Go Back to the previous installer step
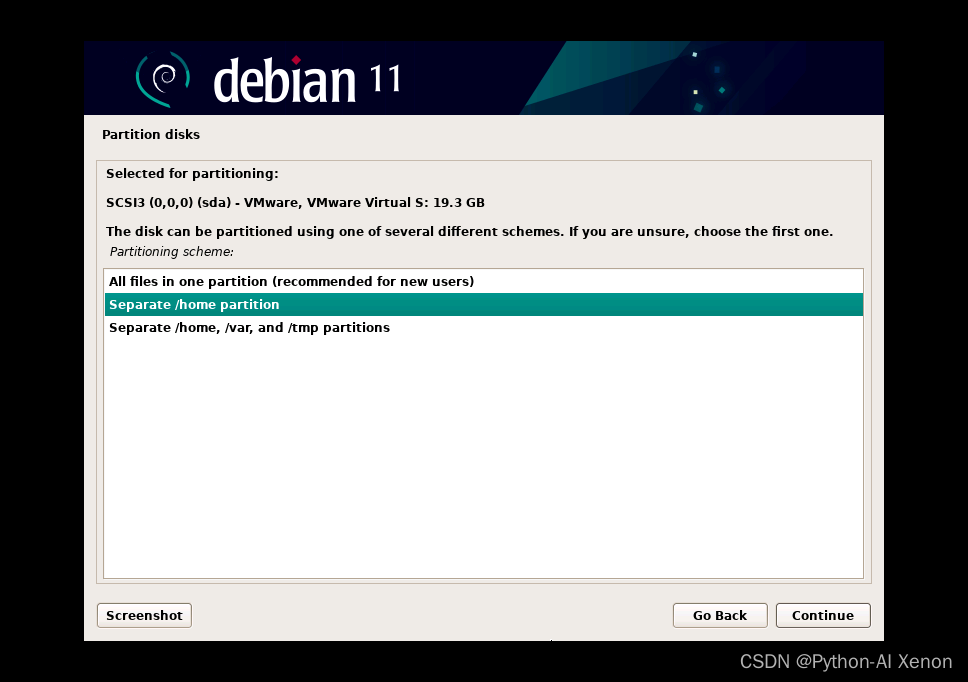The height and width of the screenshot is (682, 968). (x=719, y=616)
